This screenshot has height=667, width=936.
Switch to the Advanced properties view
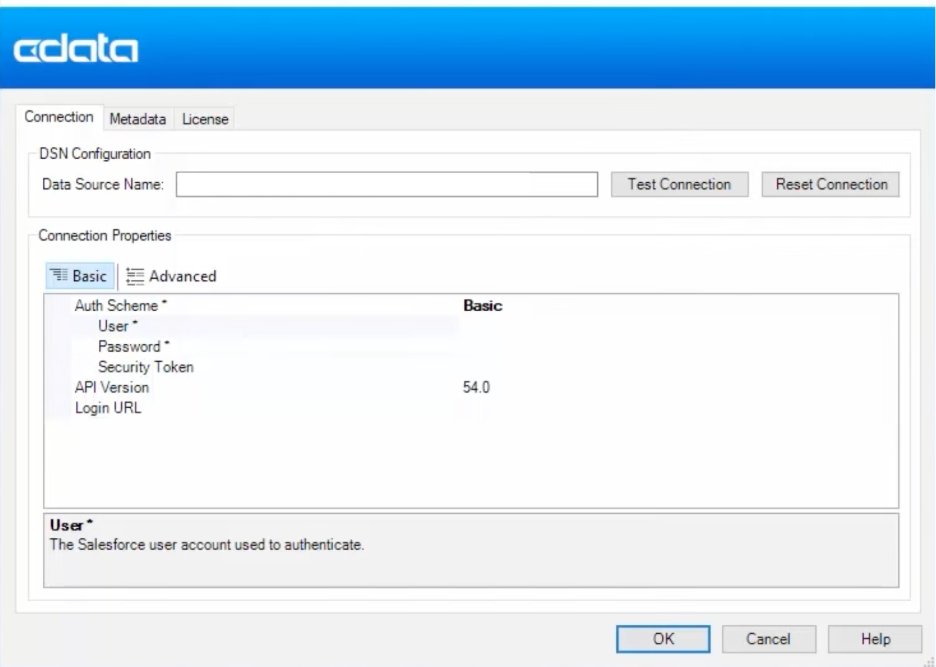coord(171,276)
